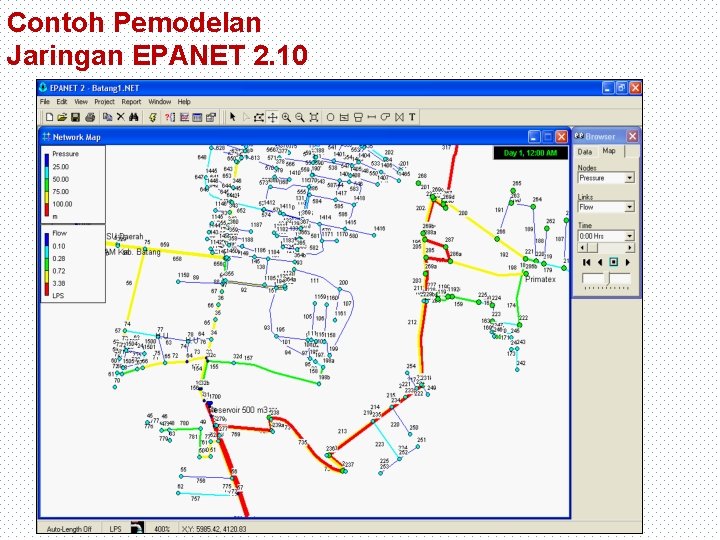Click the time scrollbar left arrow
This screenshot has height=540, width=720.
pyautogui.click(x=582, y=248)
